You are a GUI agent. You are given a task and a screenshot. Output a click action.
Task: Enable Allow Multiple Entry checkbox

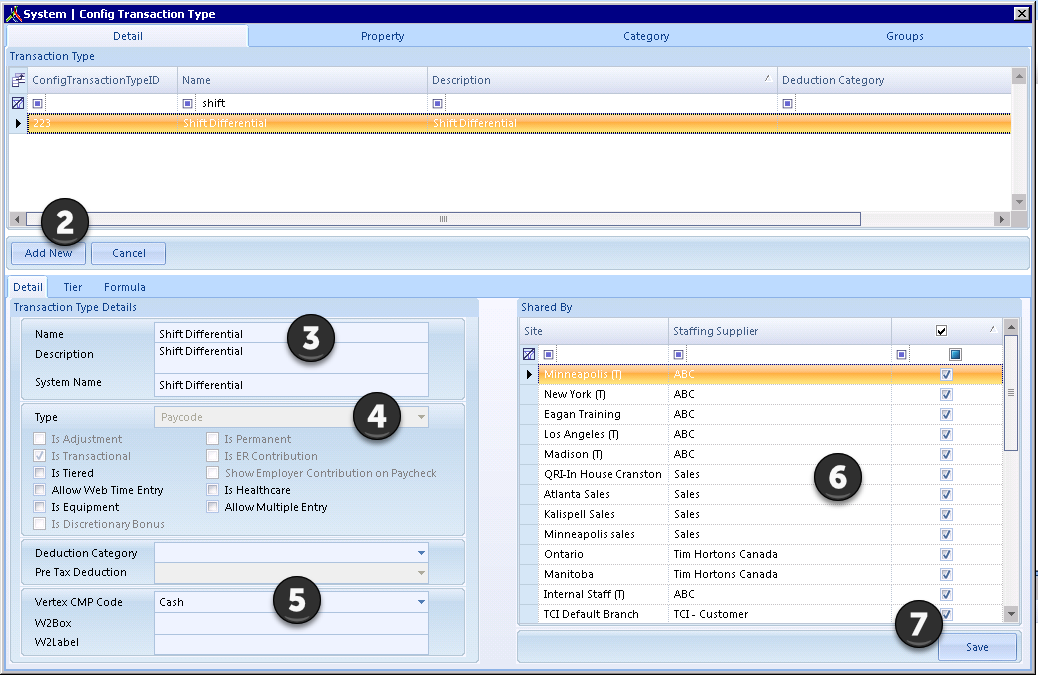pyautogui.click(x=212, y=508)
